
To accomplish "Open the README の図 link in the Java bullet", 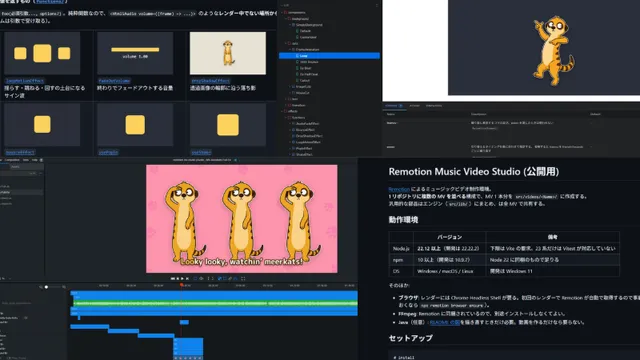I will 444,322.
